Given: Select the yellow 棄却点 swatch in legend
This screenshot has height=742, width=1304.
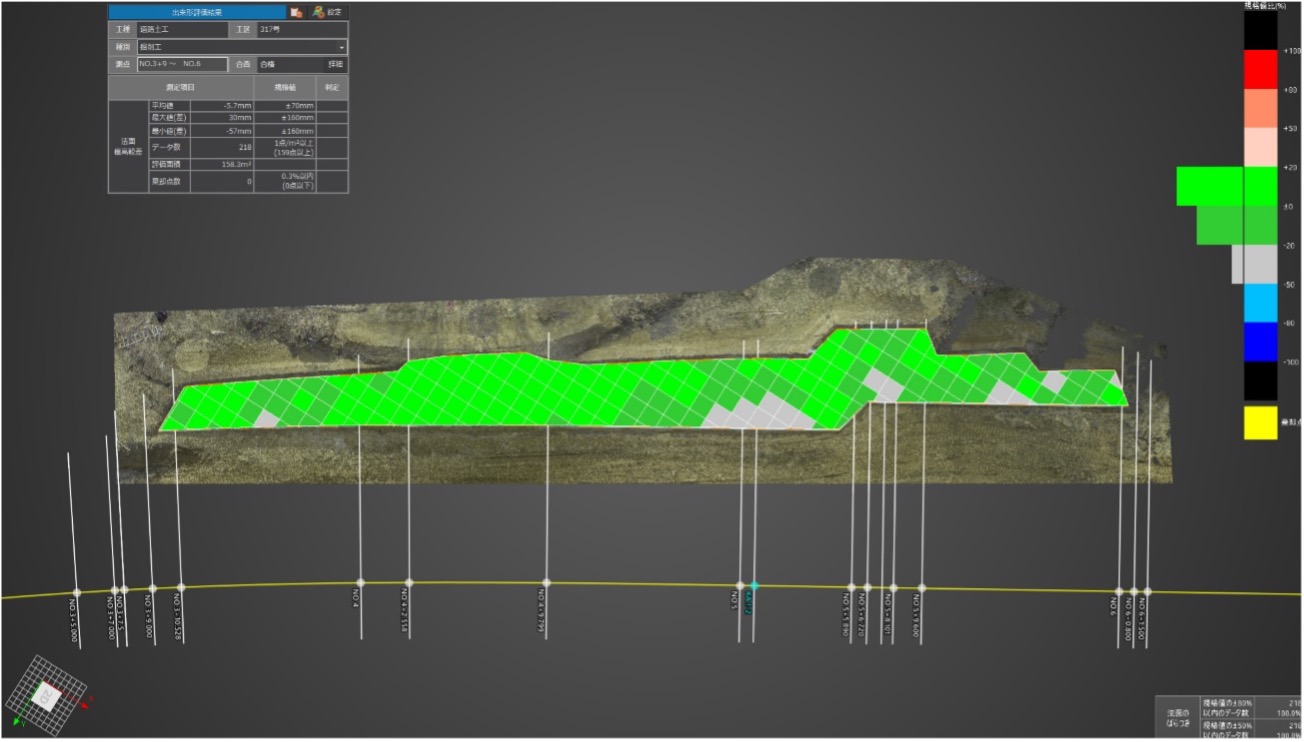Looking at the screenshot, I should tap(1260, 423).
